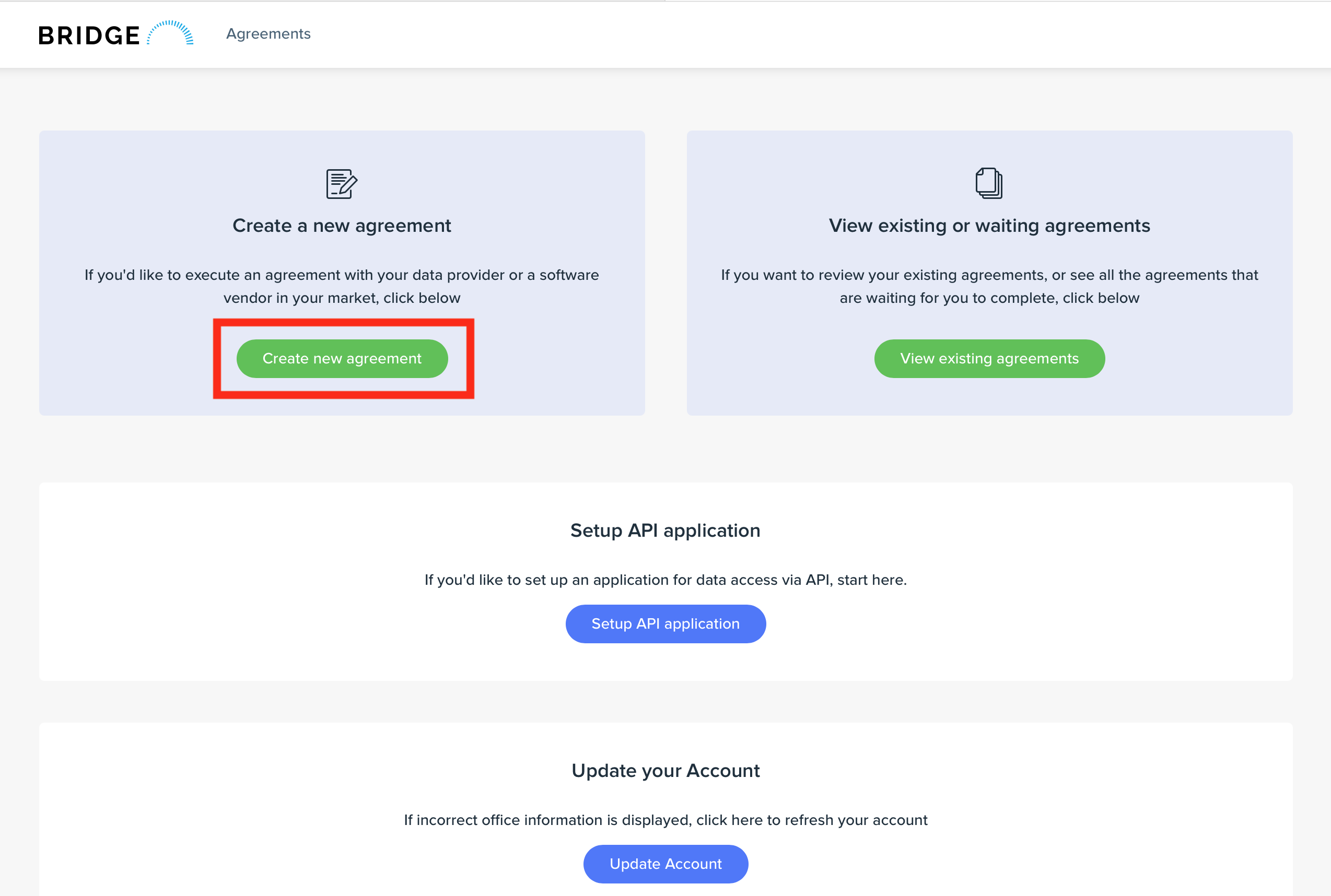
Task: Click the review existing agreements description text
Action: pos(989,286)
